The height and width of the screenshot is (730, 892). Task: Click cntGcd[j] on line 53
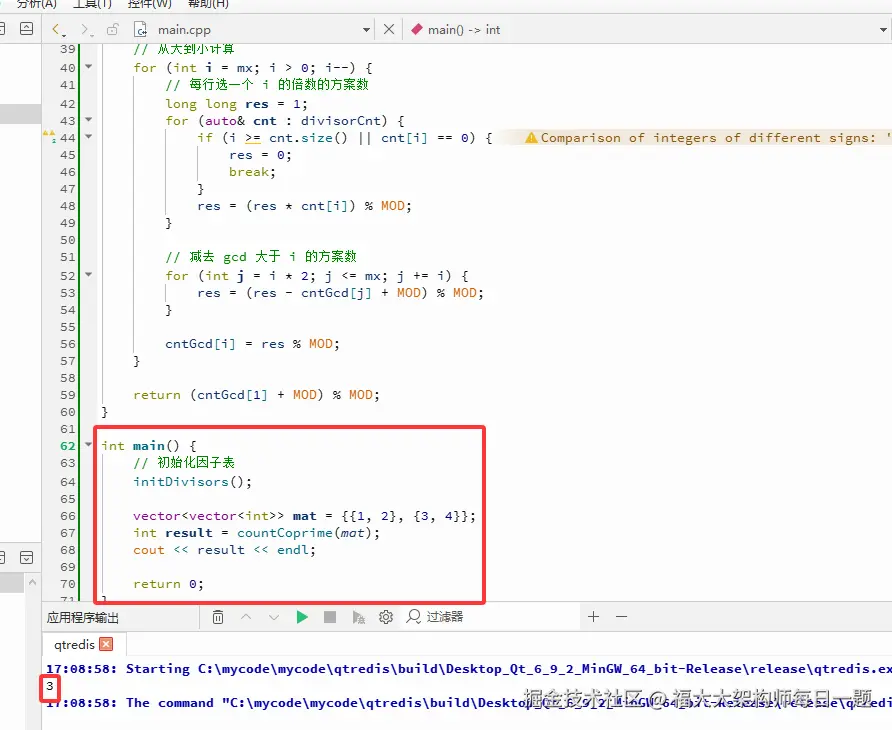point(336,293)
